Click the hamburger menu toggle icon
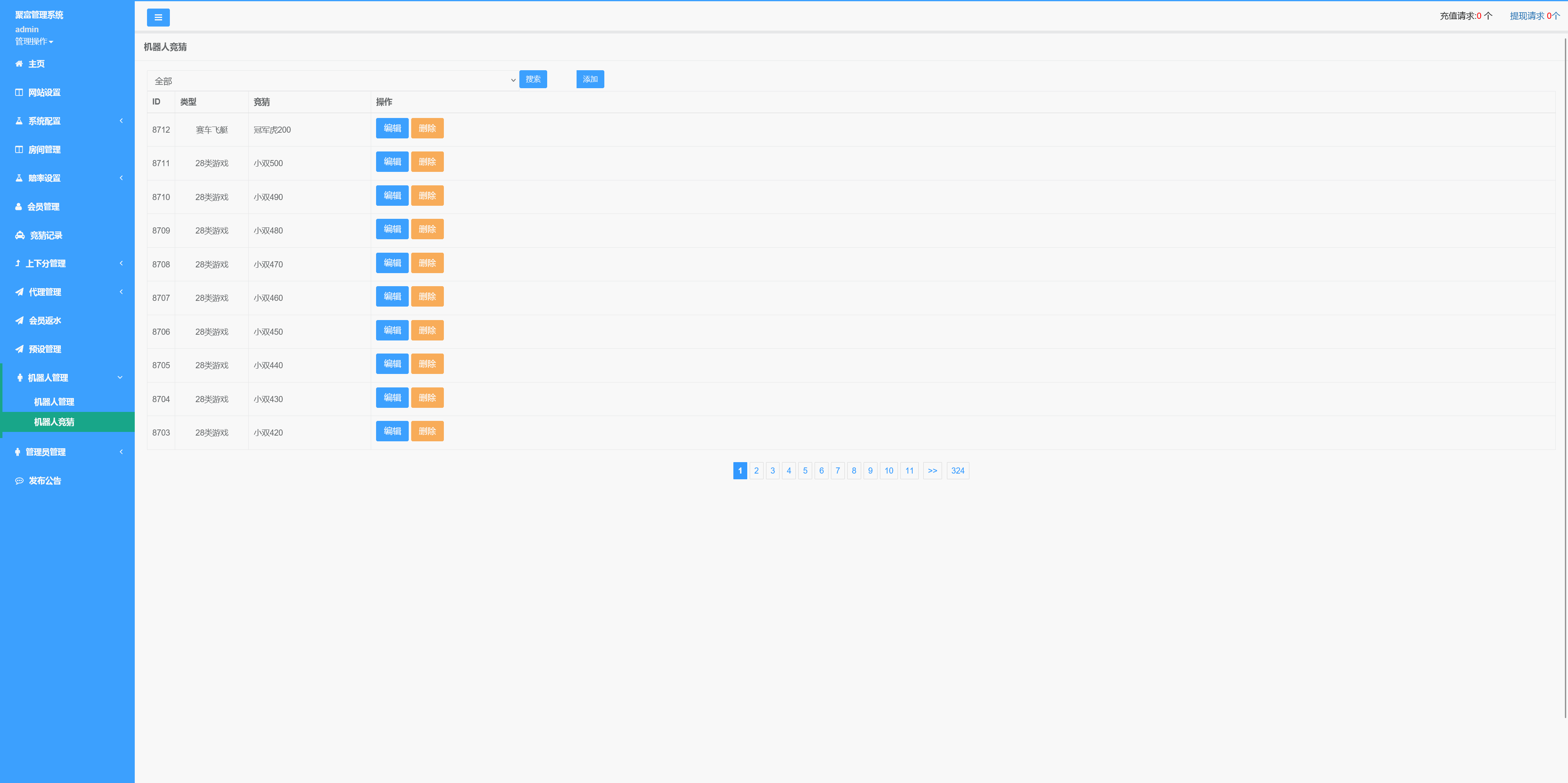The height and width of the screenshot is (783, 1568). pyautogui.click(x=158, y=18)
